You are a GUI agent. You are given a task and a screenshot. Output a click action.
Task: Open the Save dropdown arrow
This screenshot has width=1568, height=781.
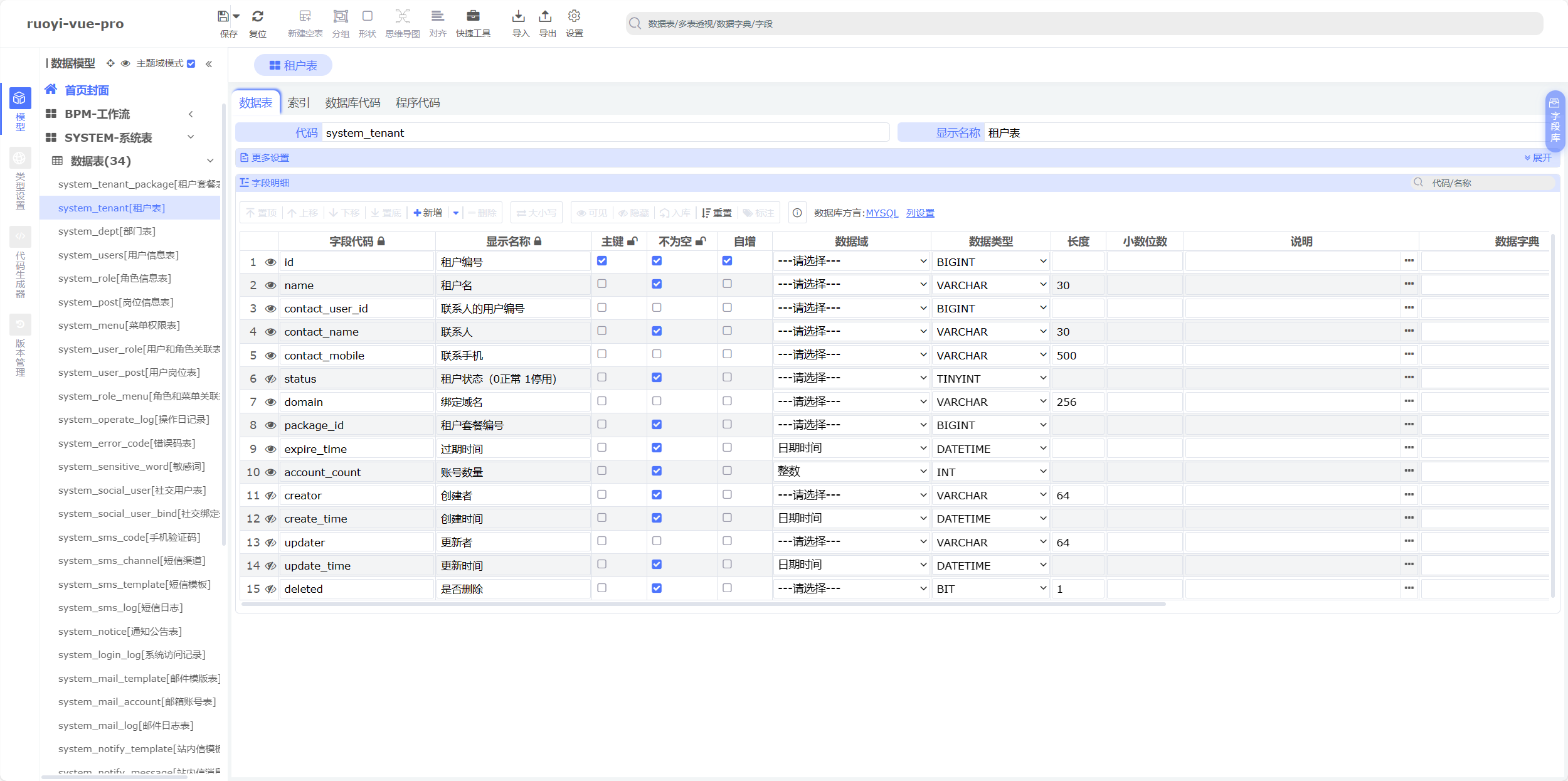[x=236, y=16]
